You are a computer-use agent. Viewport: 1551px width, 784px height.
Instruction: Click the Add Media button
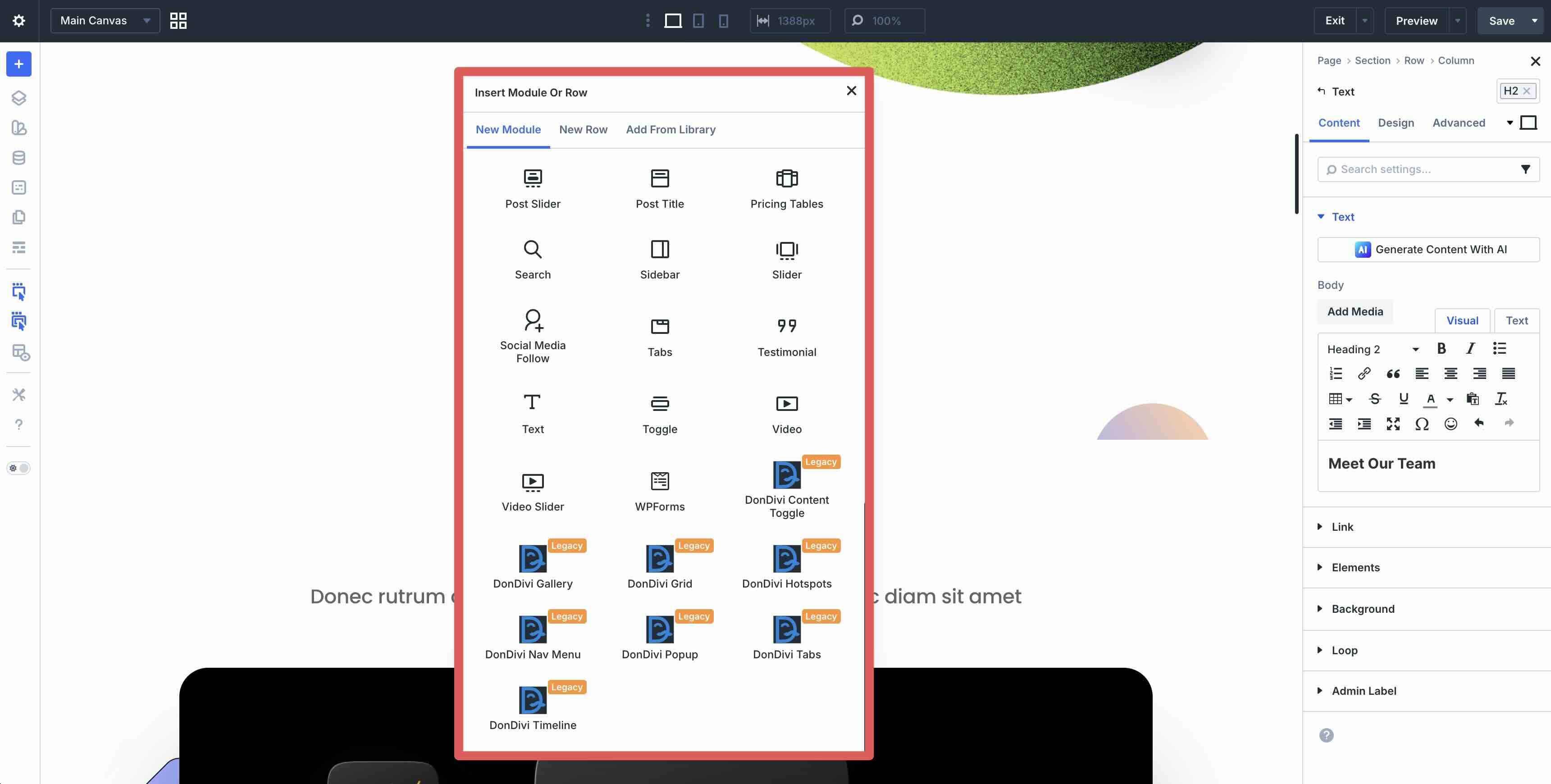[x=1355, y=311]
